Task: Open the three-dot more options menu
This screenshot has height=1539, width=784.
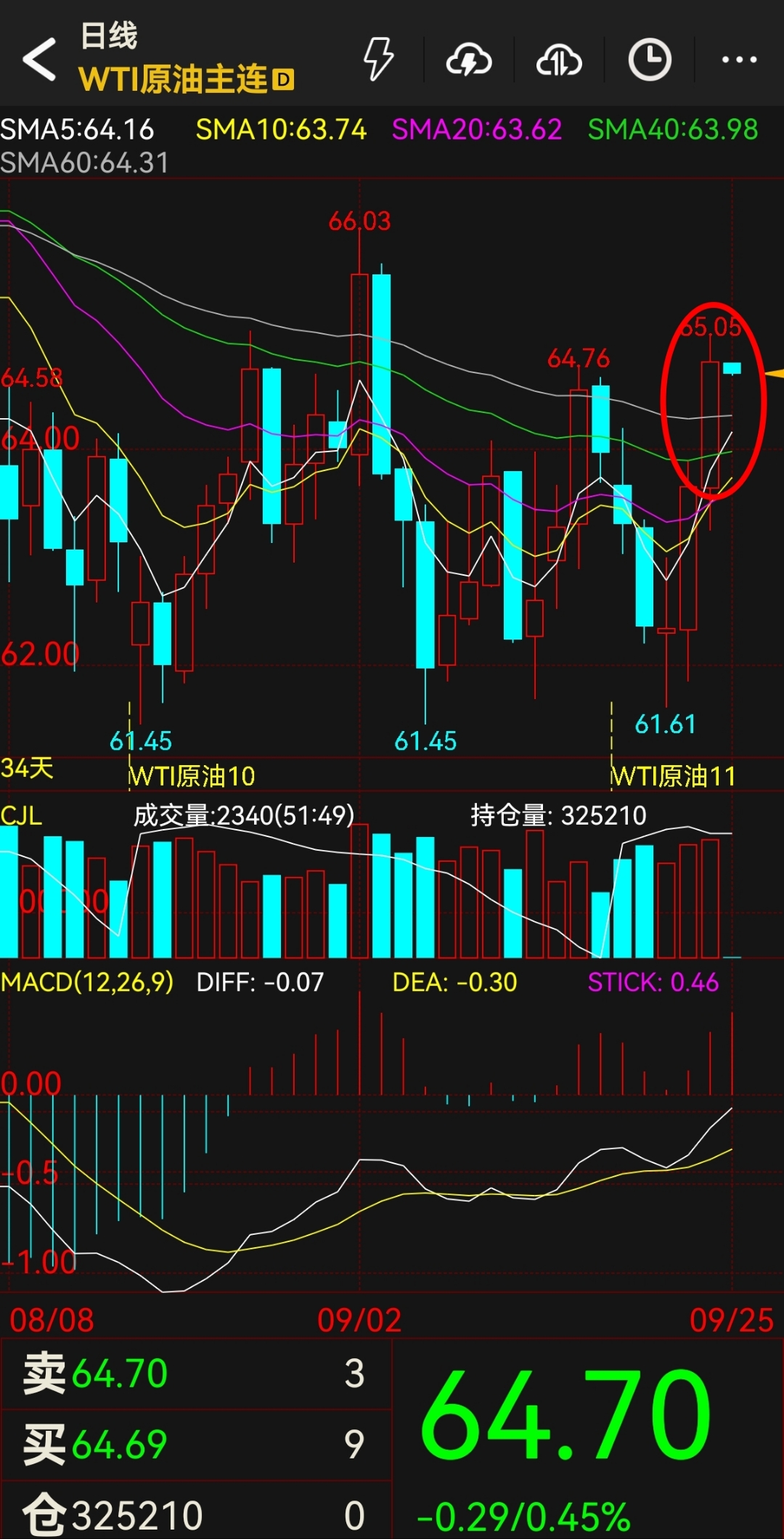Action: point(739,60)
